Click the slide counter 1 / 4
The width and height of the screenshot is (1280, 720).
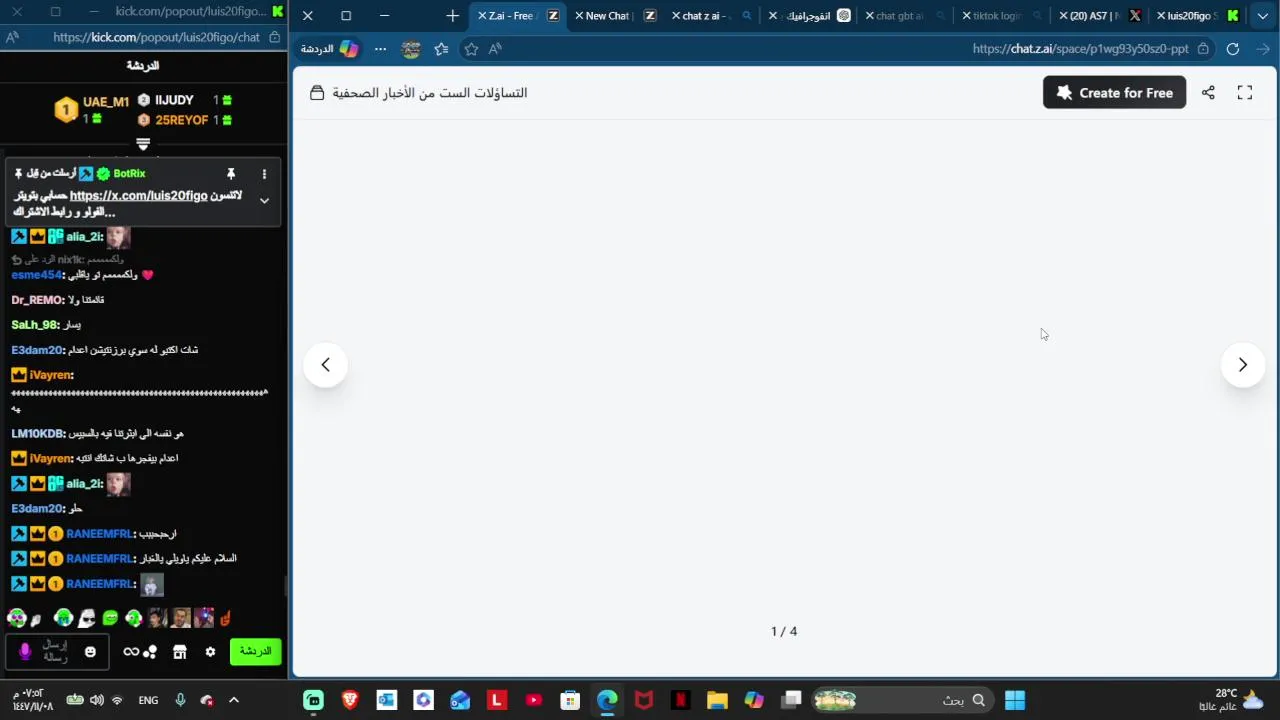(x=784, y=631)
